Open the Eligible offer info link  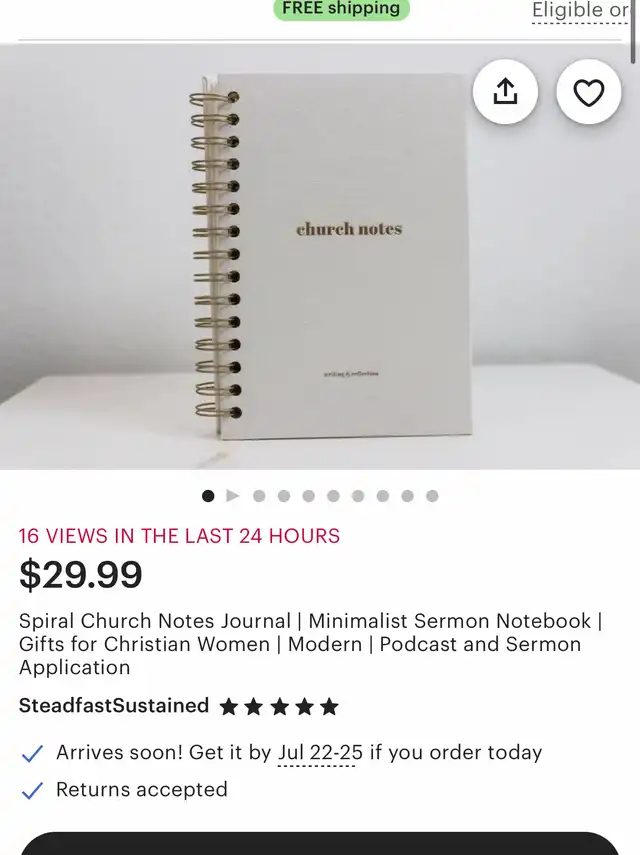(580, 11)
